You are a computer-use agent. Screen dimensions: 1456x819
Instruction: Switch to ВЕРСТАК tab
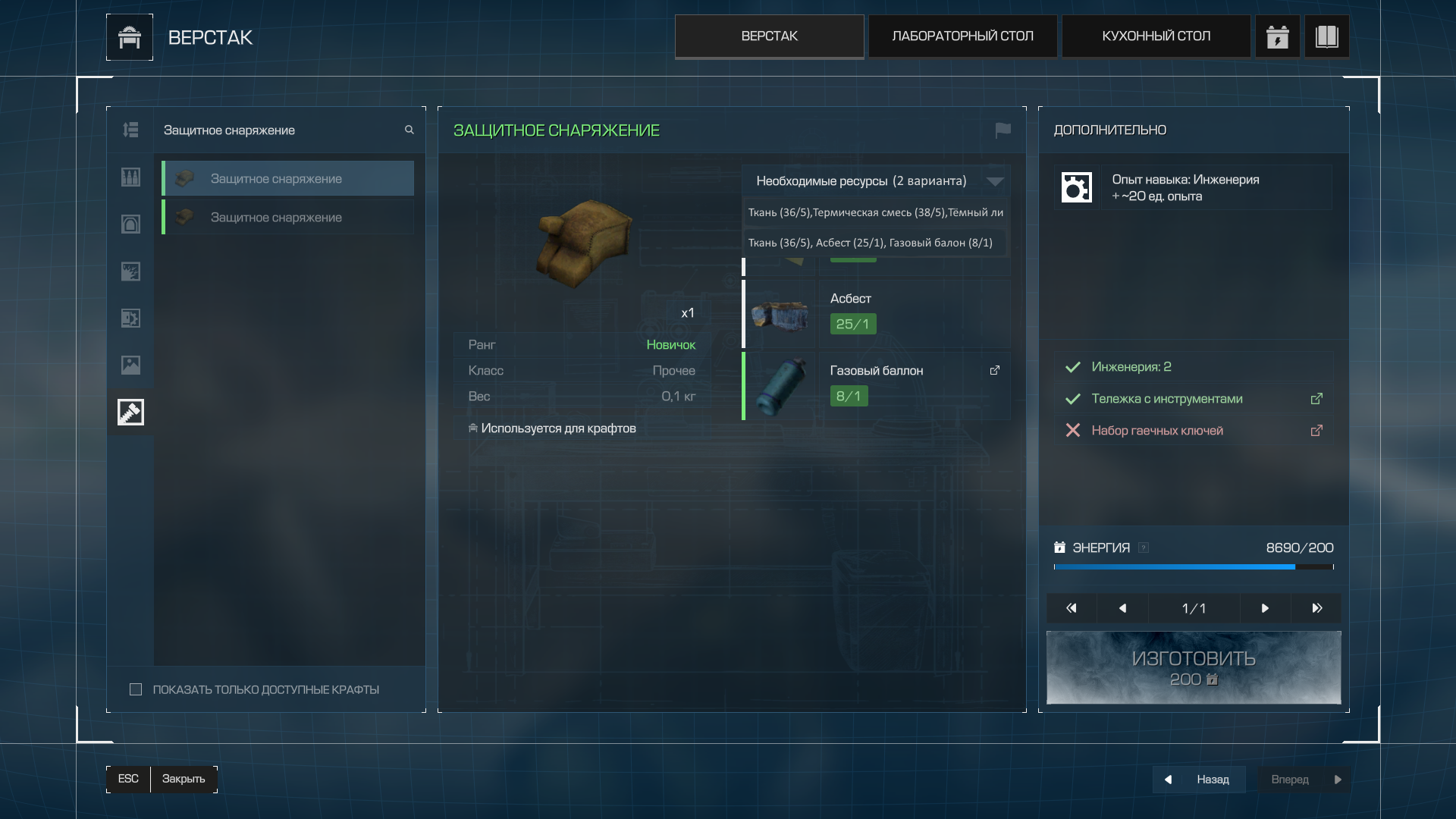pos(769,36)
